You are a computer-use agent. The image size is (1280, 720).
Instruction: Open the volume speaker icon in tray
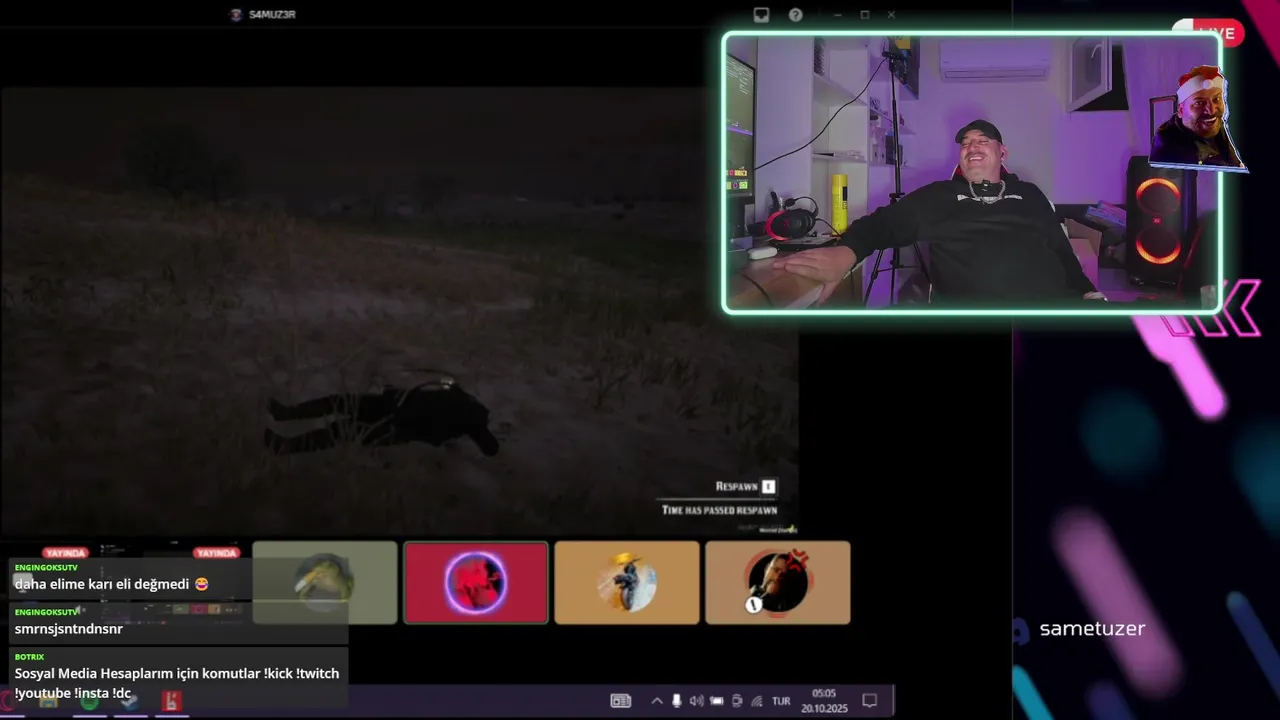point(697,701)
